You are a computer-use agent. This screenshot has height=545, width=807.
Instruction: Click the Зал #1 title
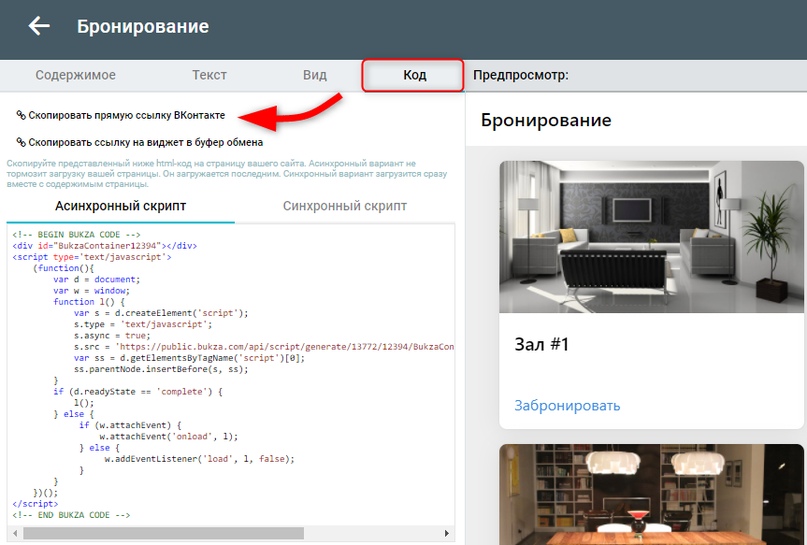pyautogui.click(x=541, y=344)
